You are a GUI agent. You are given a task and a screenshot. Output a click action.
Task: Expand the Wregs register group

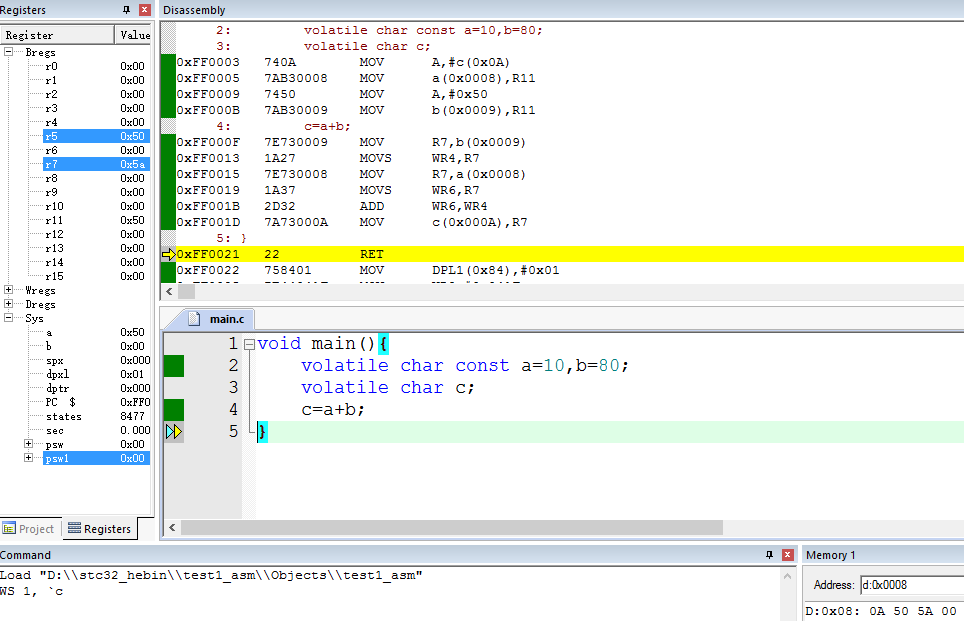9,290
